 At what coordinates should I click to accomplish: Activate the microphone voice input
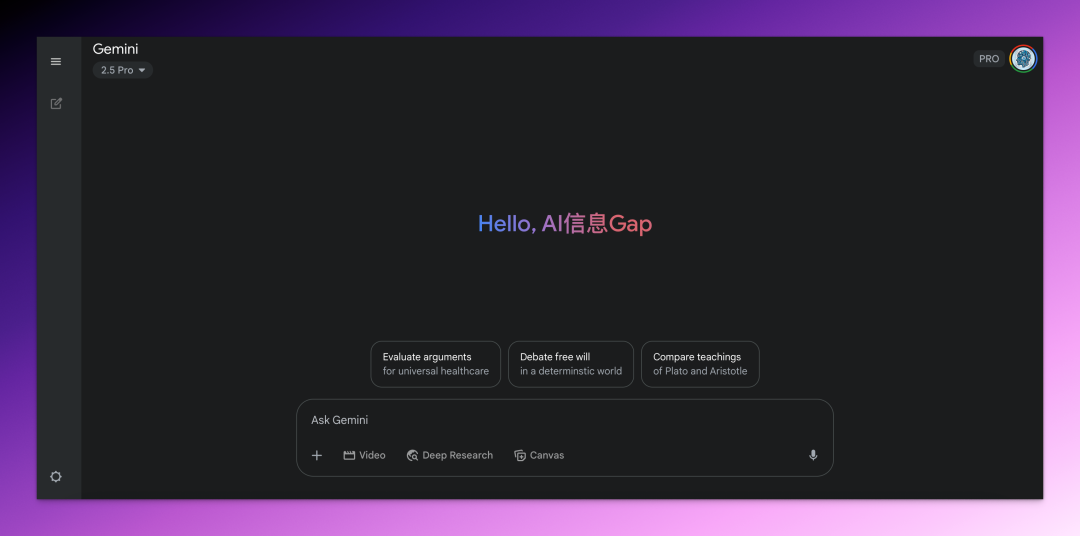(x=813, y=455)
